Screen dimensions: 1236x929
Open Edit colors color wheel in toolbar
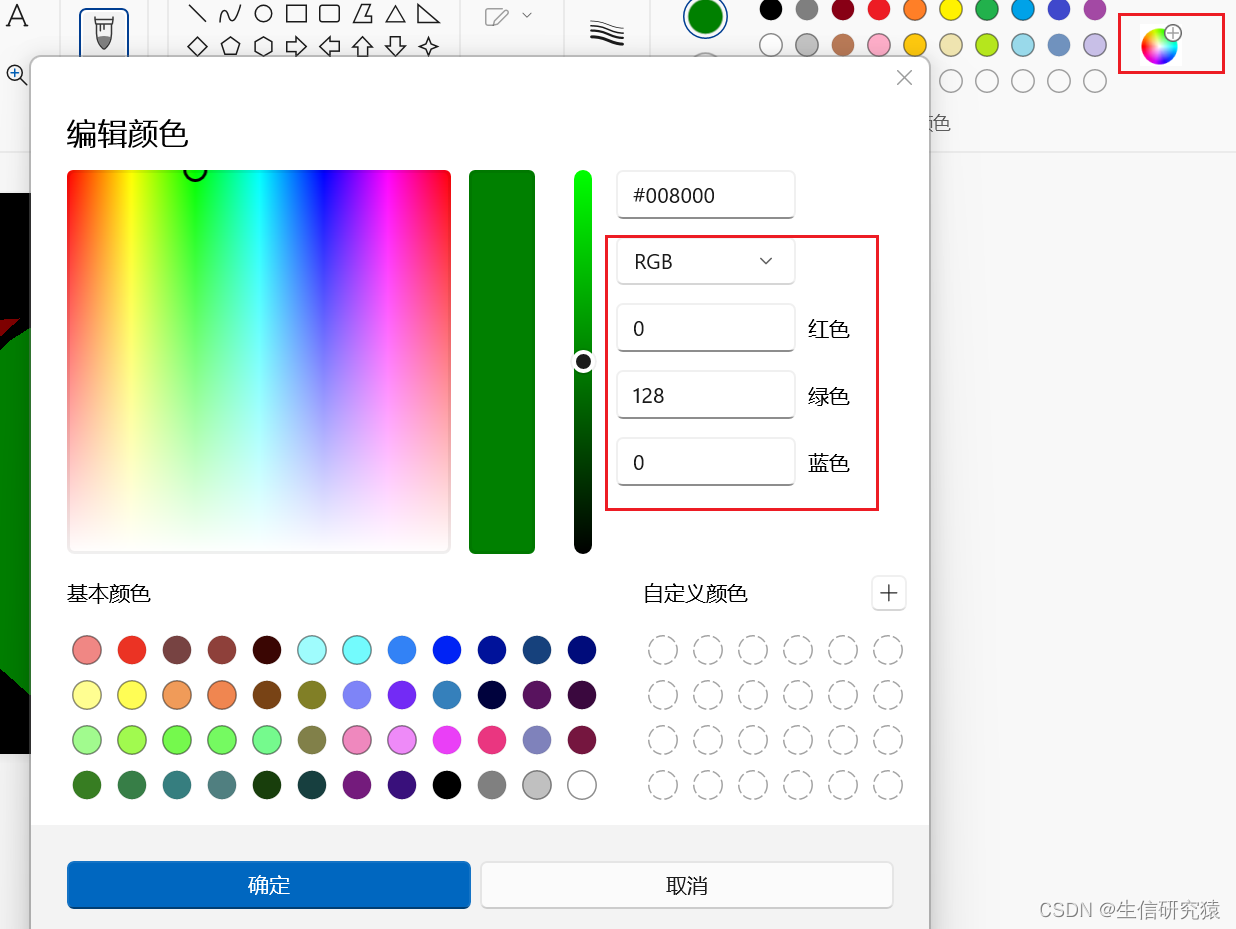point(1161,45)
